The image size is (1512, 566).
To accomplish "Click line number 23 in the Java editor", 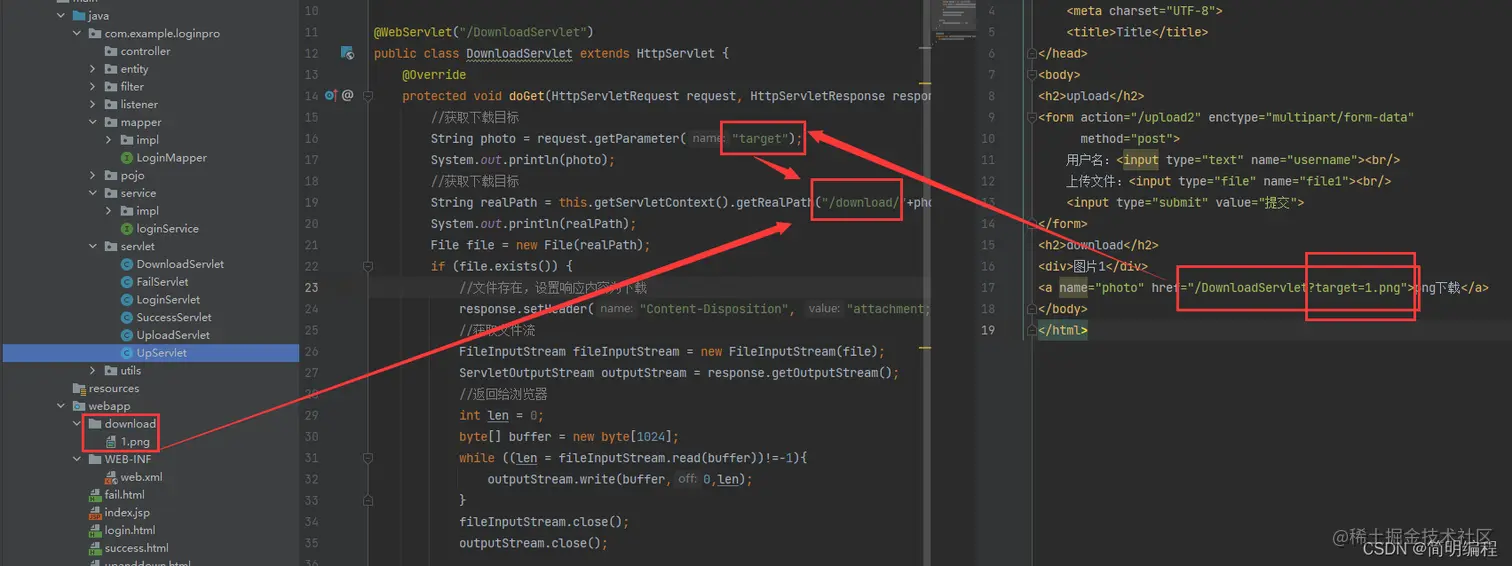I will coord(311,288).
